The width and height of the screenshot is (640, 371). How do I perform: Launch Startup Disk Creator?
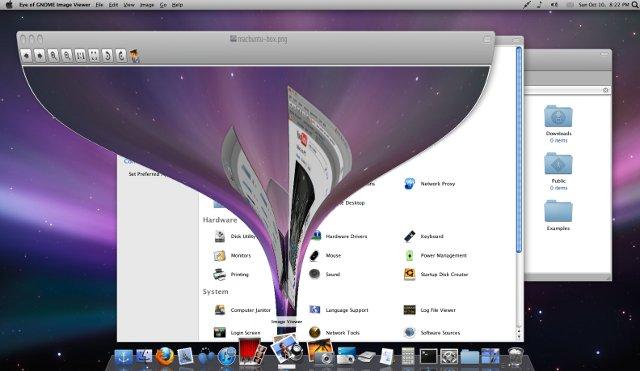tap(436, 274)
